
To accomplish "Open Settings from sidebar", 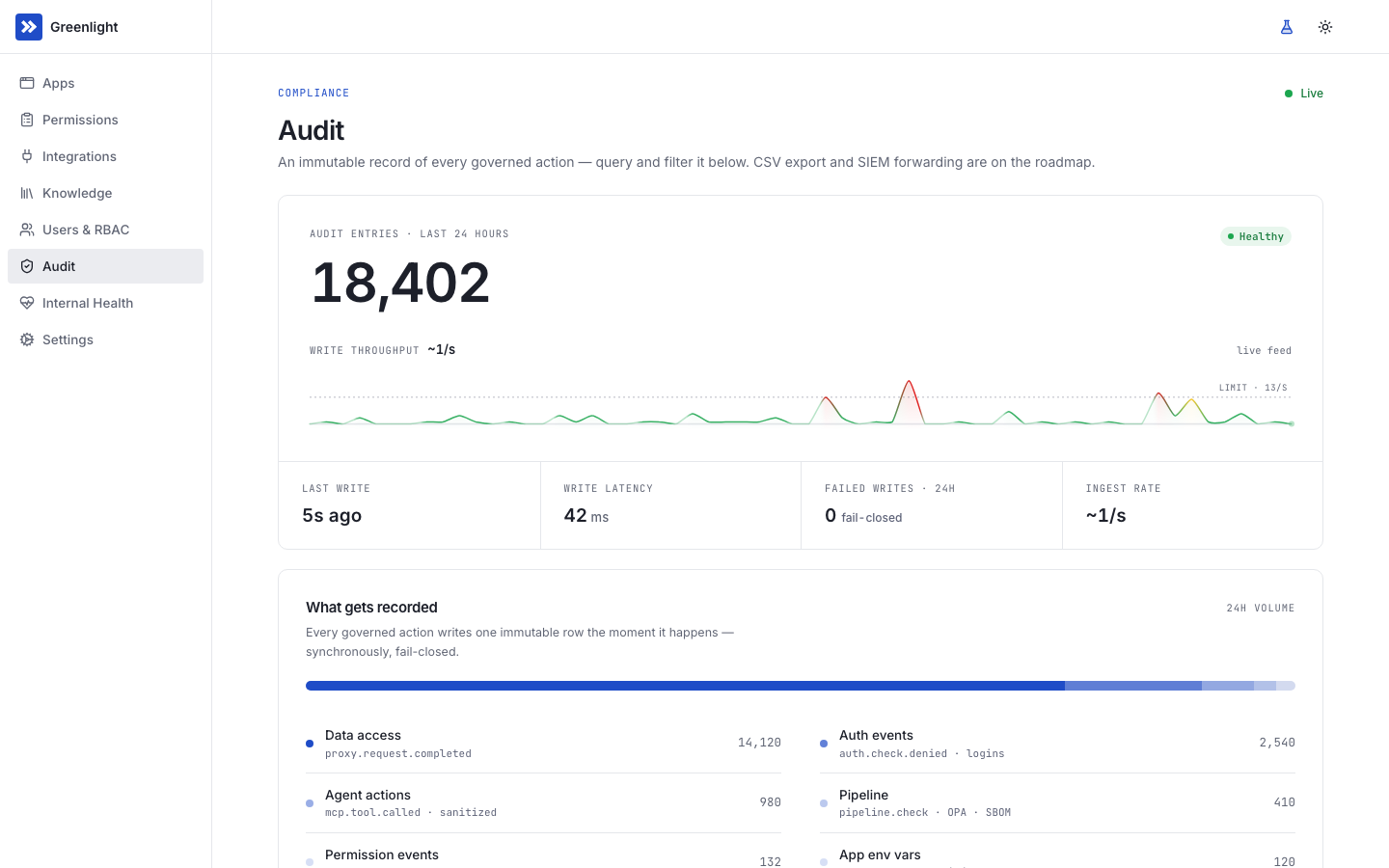I will tap(105, 339).
